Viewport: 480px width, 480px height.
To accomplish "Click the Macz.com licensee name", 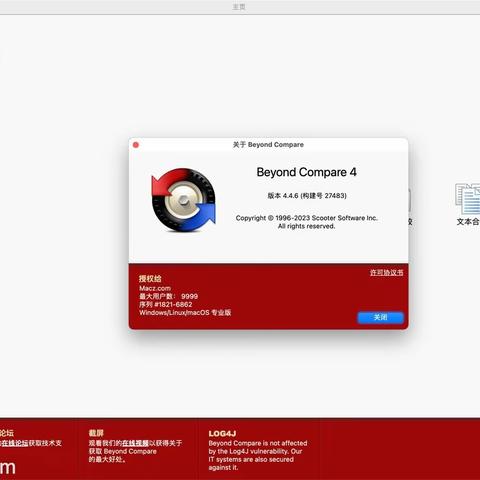I will [x=155, y=288].
